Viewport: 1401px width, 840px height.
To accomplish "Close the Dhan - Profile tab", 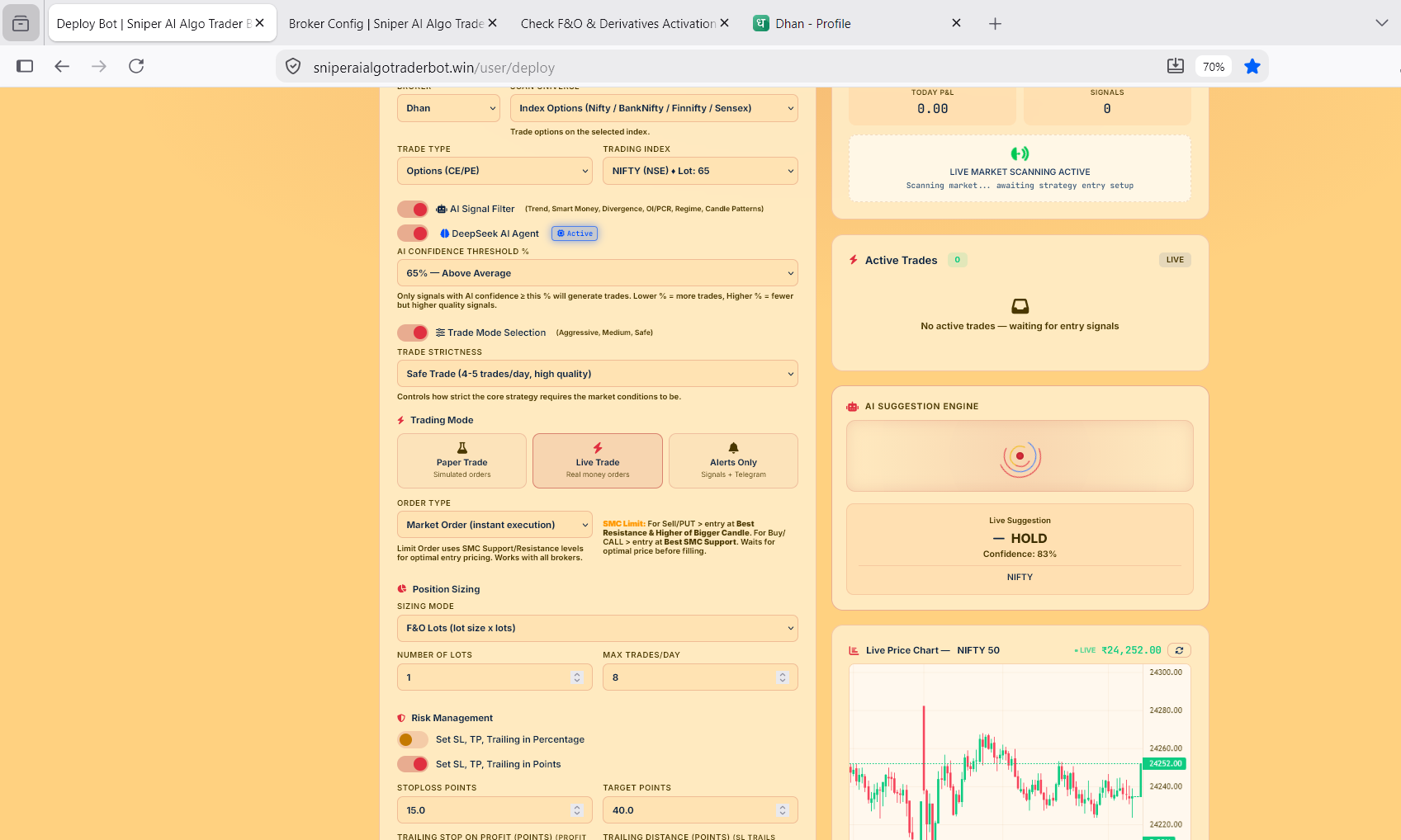I will 956,23.
